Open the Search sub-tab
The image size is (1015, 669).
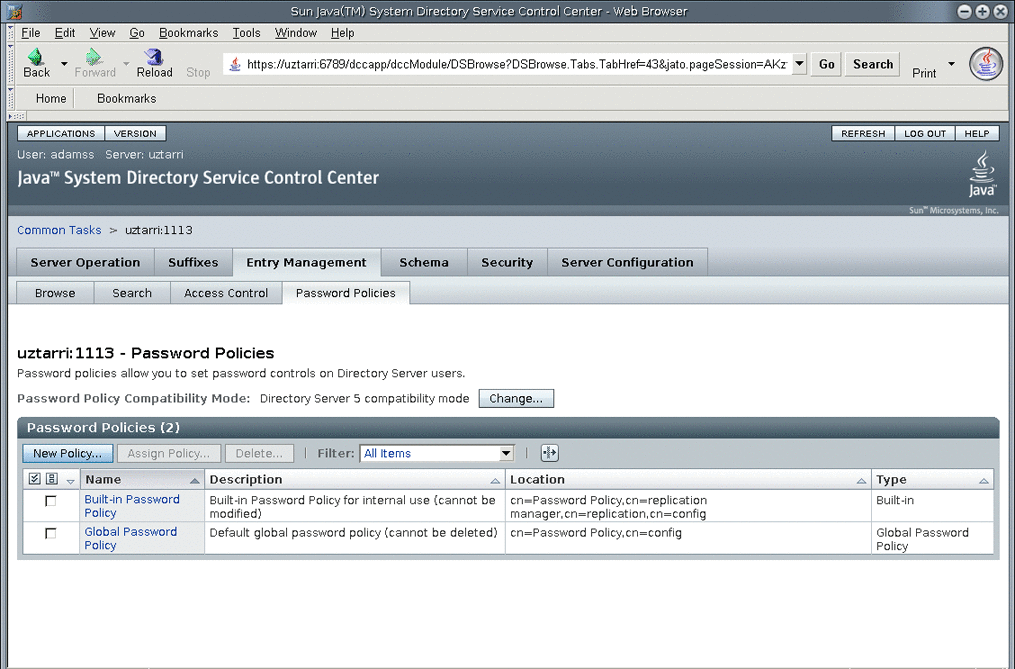click(132, 293)
